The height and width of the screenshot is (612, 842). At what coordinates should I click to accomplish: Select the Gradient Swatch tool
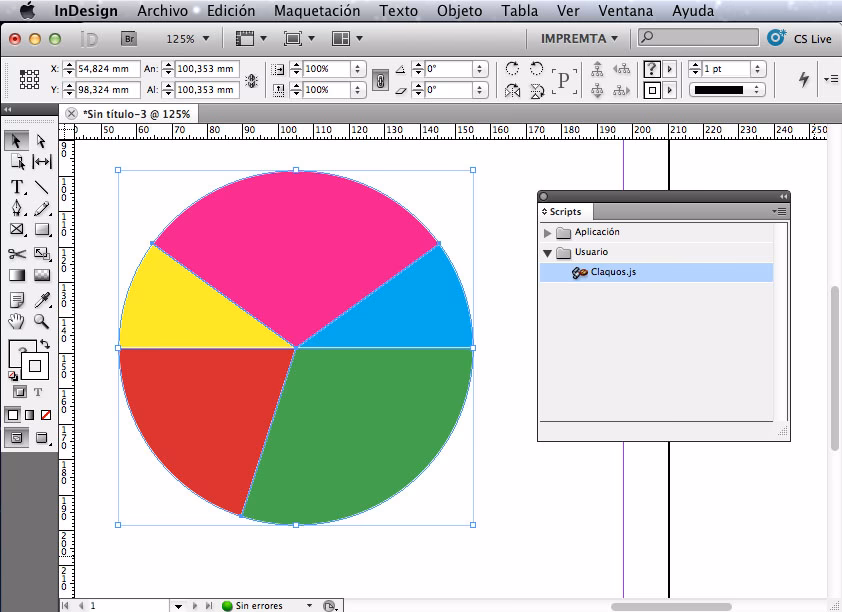(x=16, y=274)
